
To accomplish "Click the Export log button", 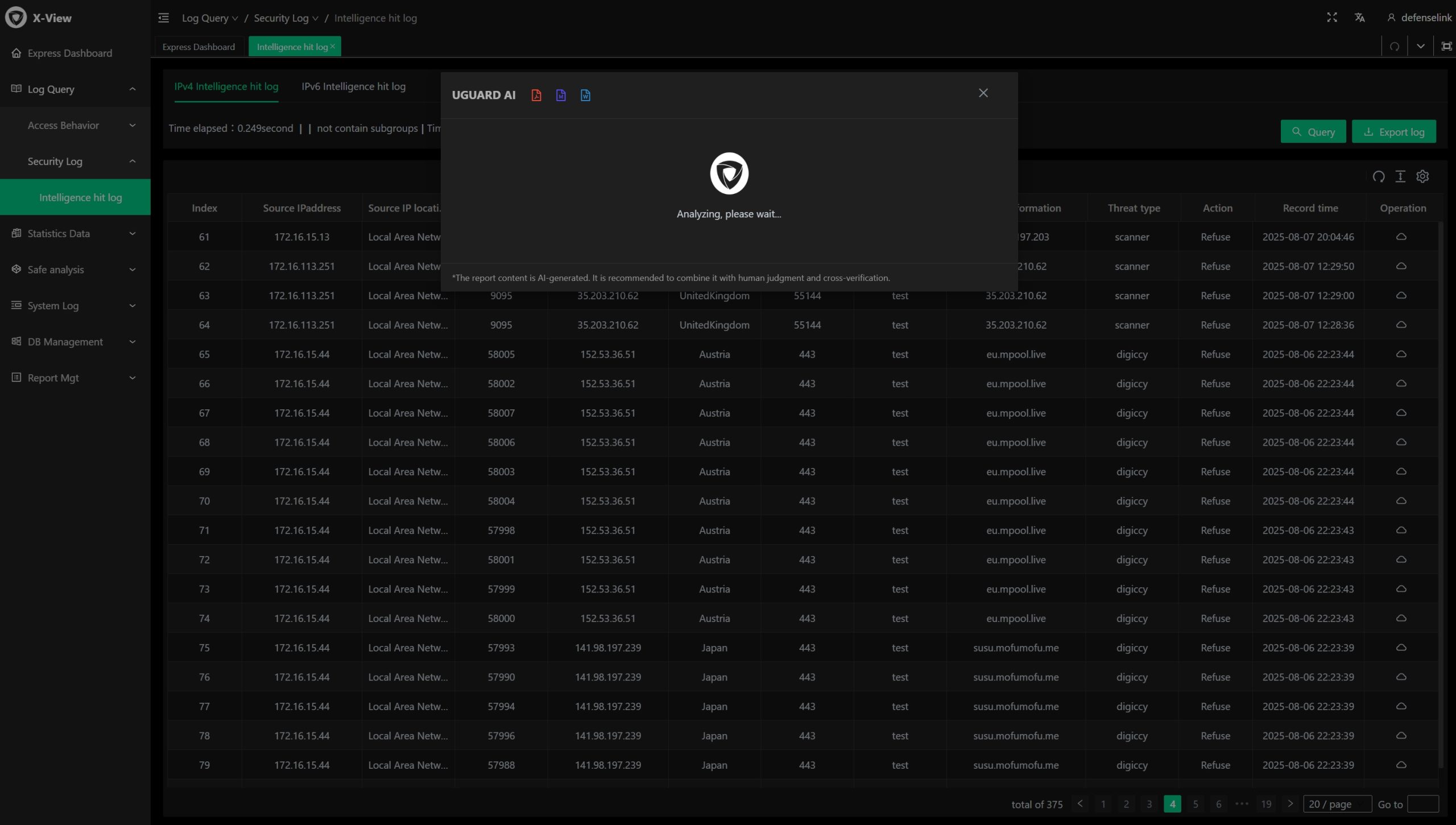I will 1393,132.
